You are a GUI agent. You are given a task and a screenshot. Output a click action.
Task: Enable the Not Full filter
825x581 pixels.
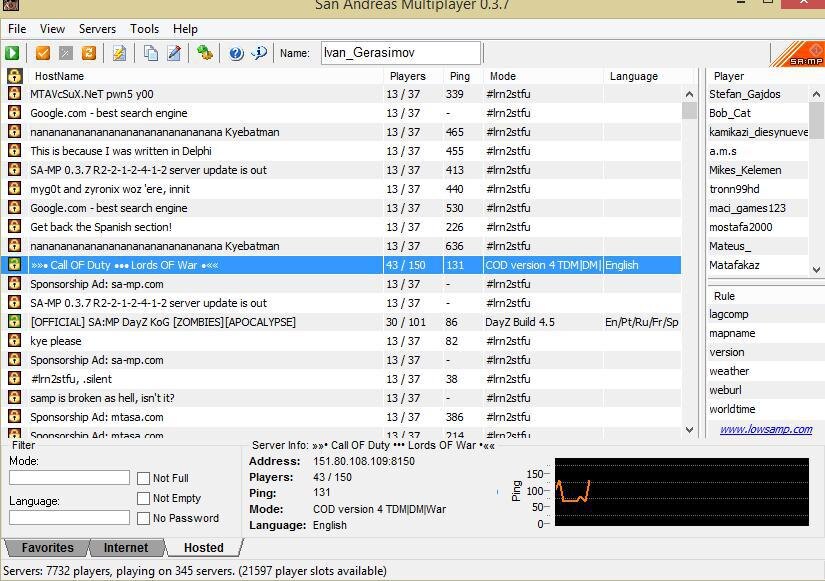(143, 478)
